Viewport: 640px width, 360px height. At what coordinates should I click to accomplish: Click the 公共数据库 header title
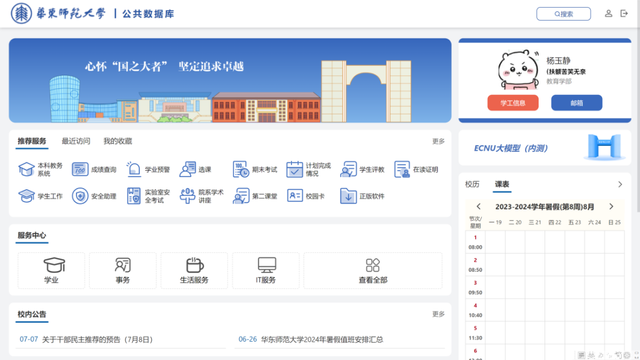[148, 14]
